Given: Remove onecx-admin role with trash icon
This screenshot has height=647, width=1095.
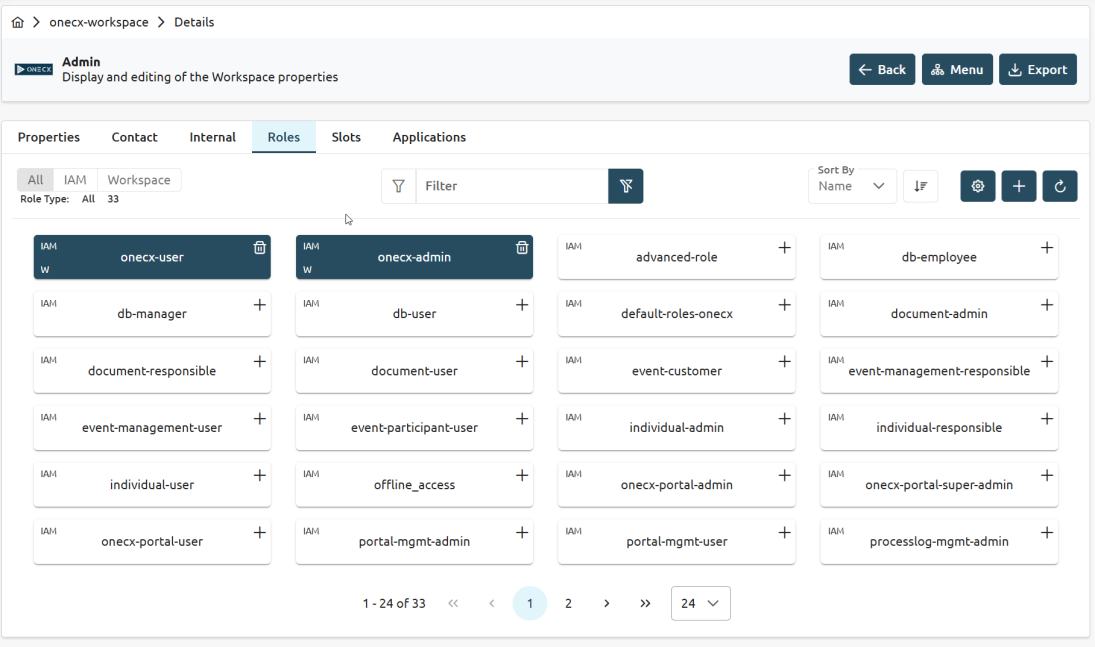Looking at the screenshot, I should pyautogui.click(x=522, y=247).
